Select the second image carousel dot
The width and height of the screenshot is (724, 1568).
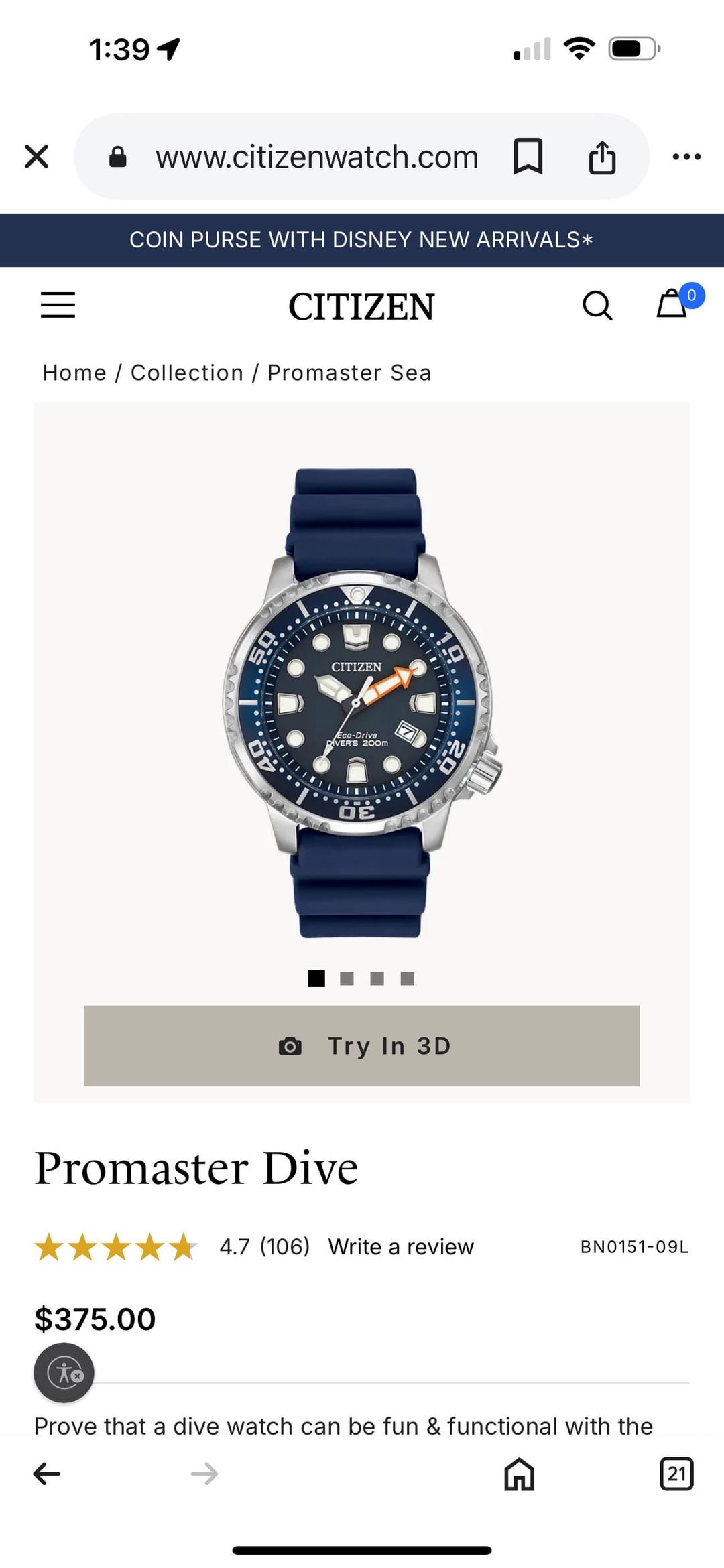coord(347,978)
